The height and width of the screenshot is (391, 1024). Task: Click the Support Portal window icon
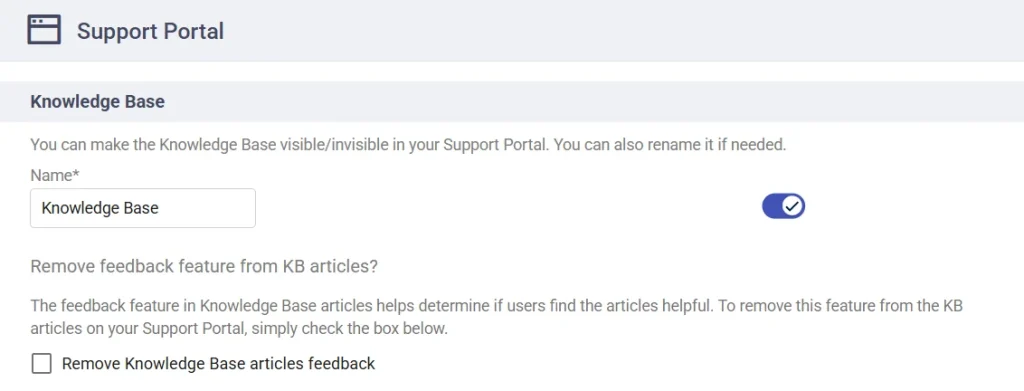44,30
